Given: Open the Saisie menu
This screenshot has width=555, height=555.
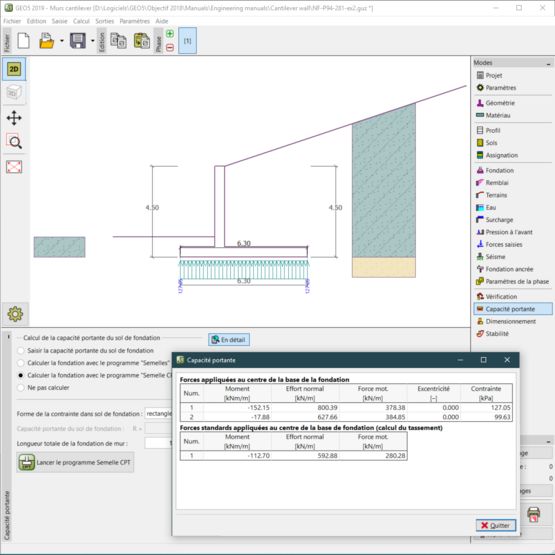Looking at the screenshot, I should pyautogui.click(x=59, y=21).
